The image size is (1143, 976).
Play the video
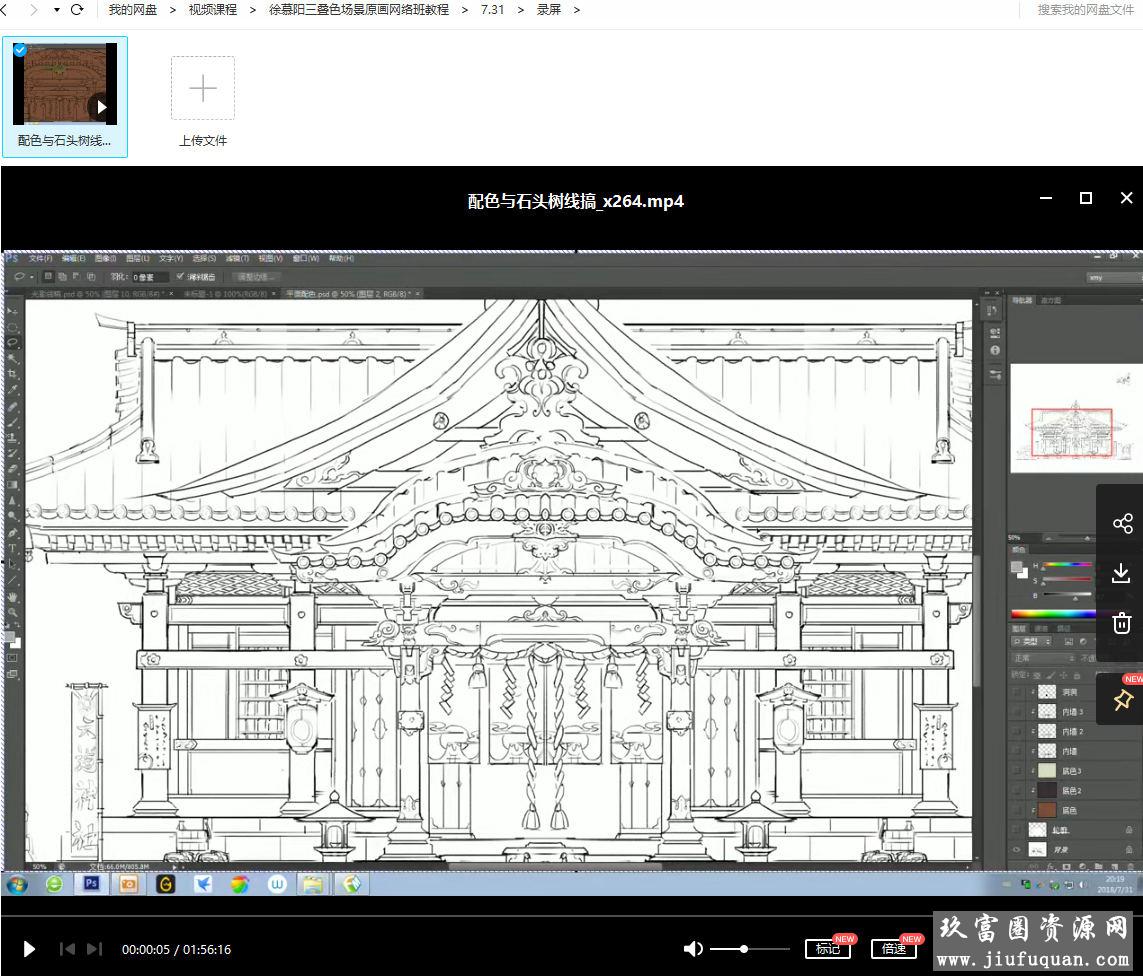[29, 949]
